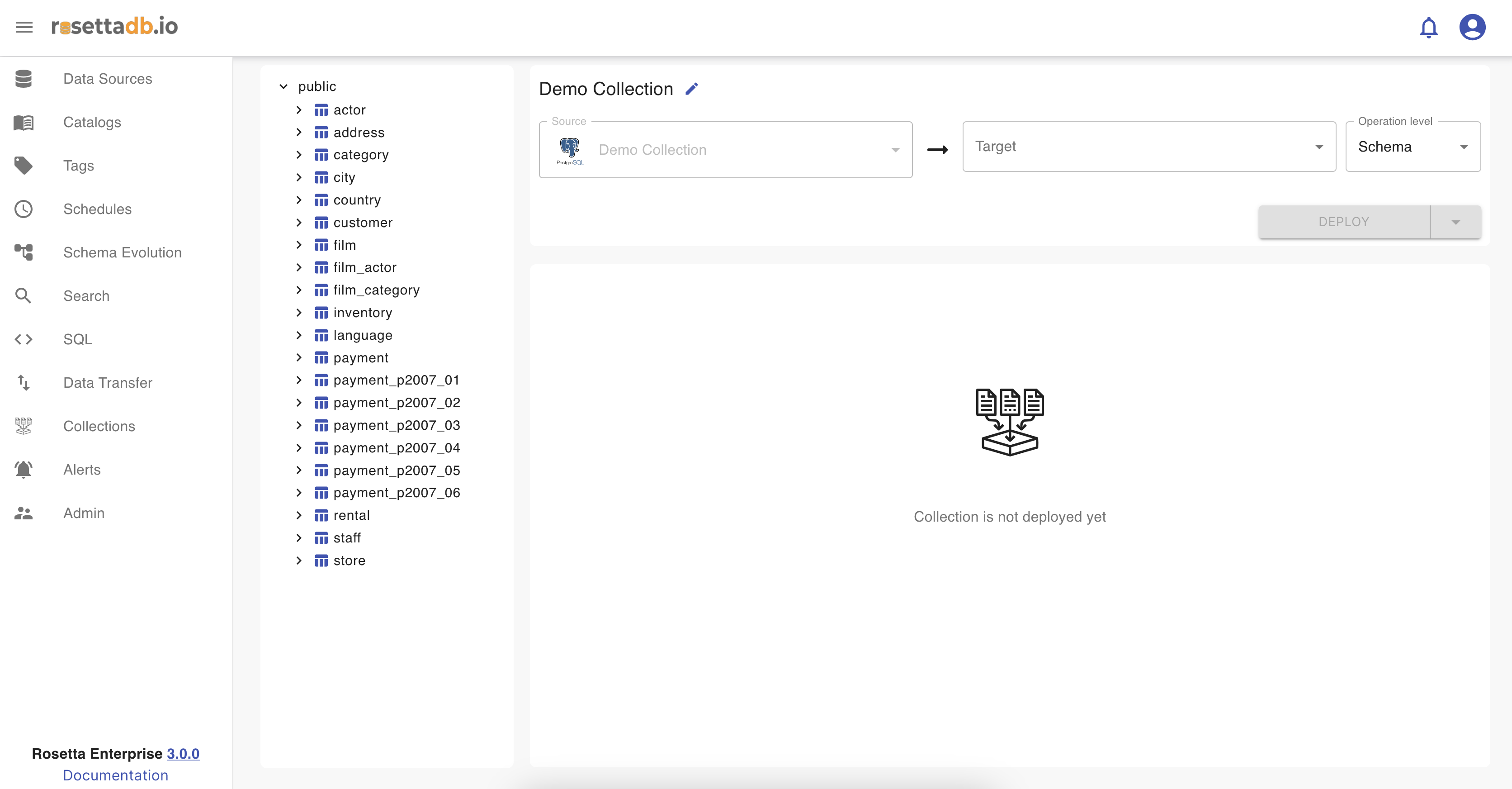Click the Schema Evolution icon

pyautogui.click(x=24, y=252)
